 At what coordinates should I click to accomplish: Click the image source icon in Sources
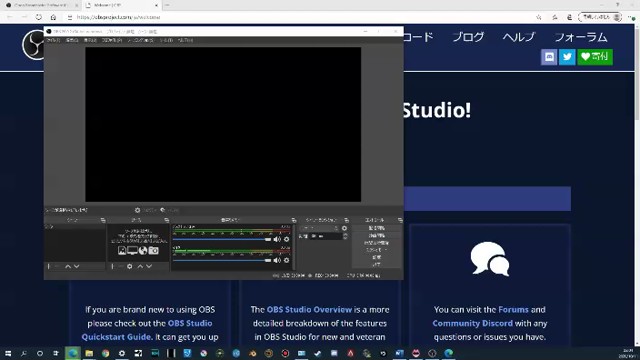tap(122, 251)
